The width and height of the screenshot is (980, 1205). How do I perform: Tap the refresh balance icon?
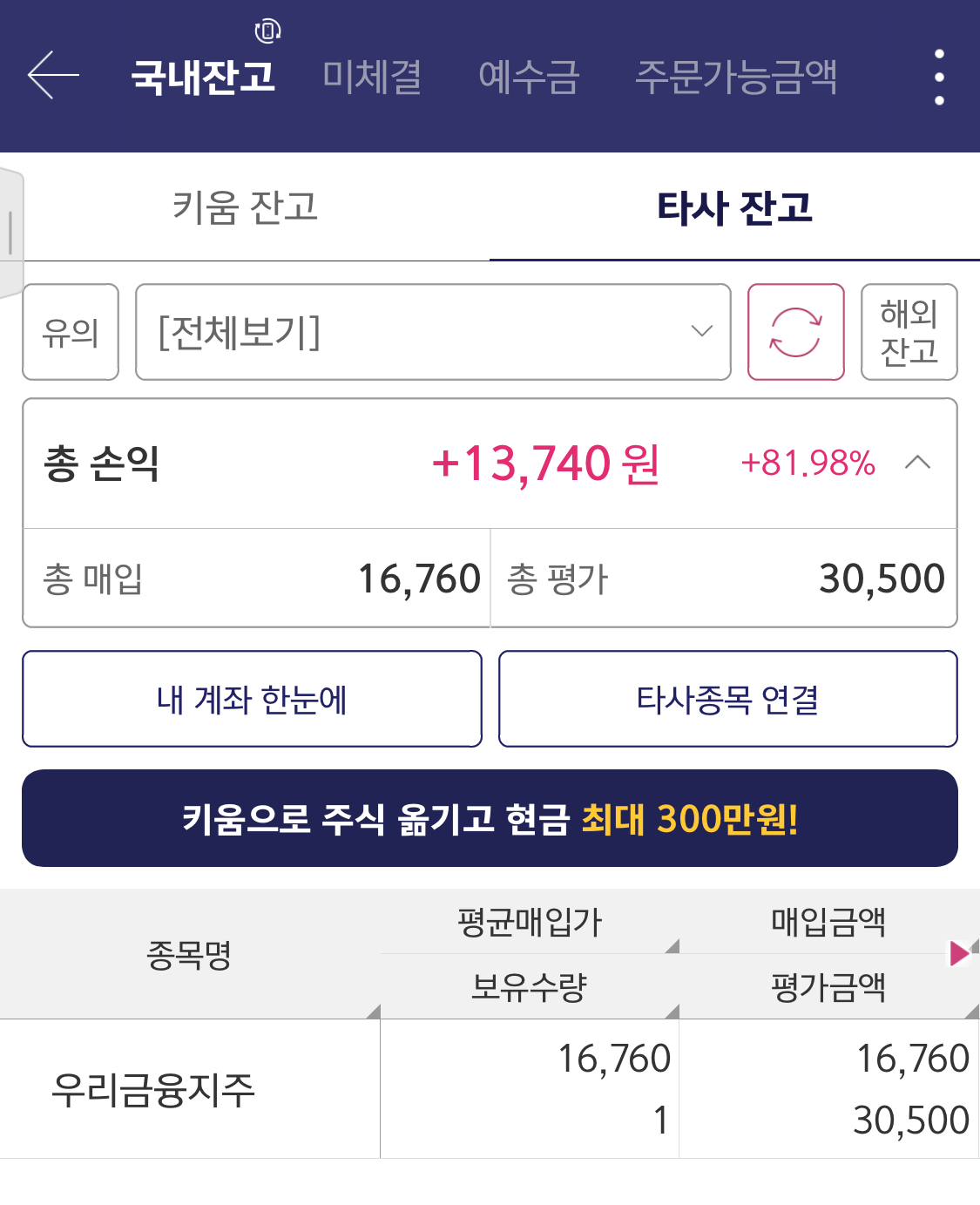795,332
